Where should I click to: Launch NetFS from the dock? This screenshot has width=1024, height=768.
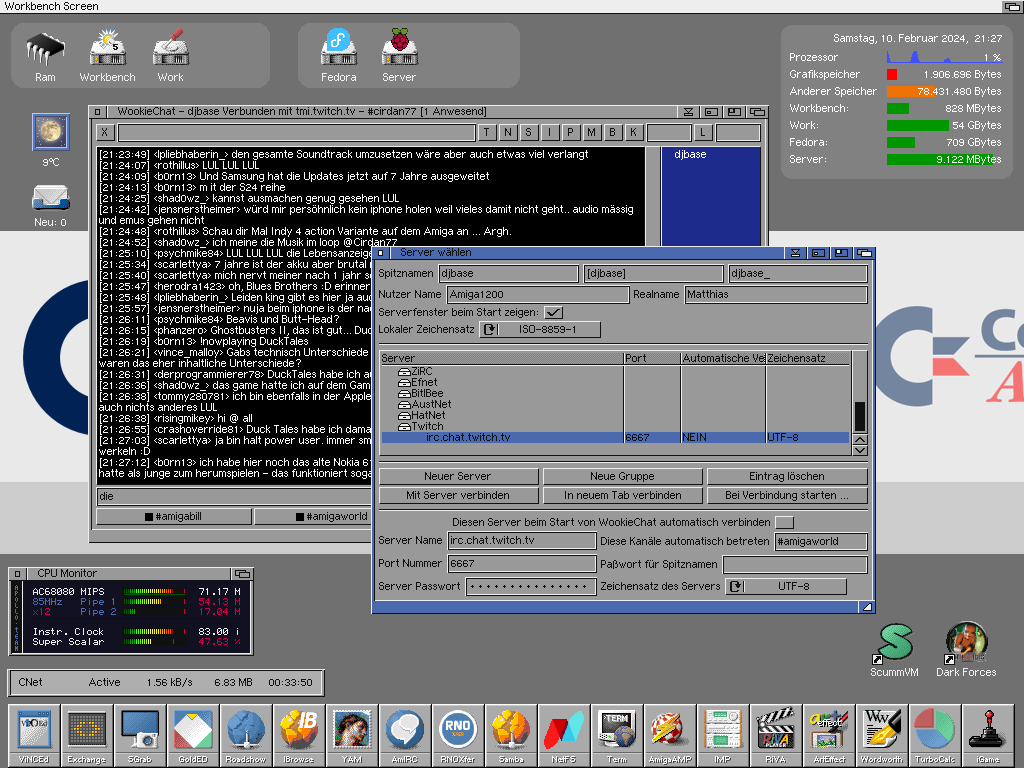pos(564,735)
